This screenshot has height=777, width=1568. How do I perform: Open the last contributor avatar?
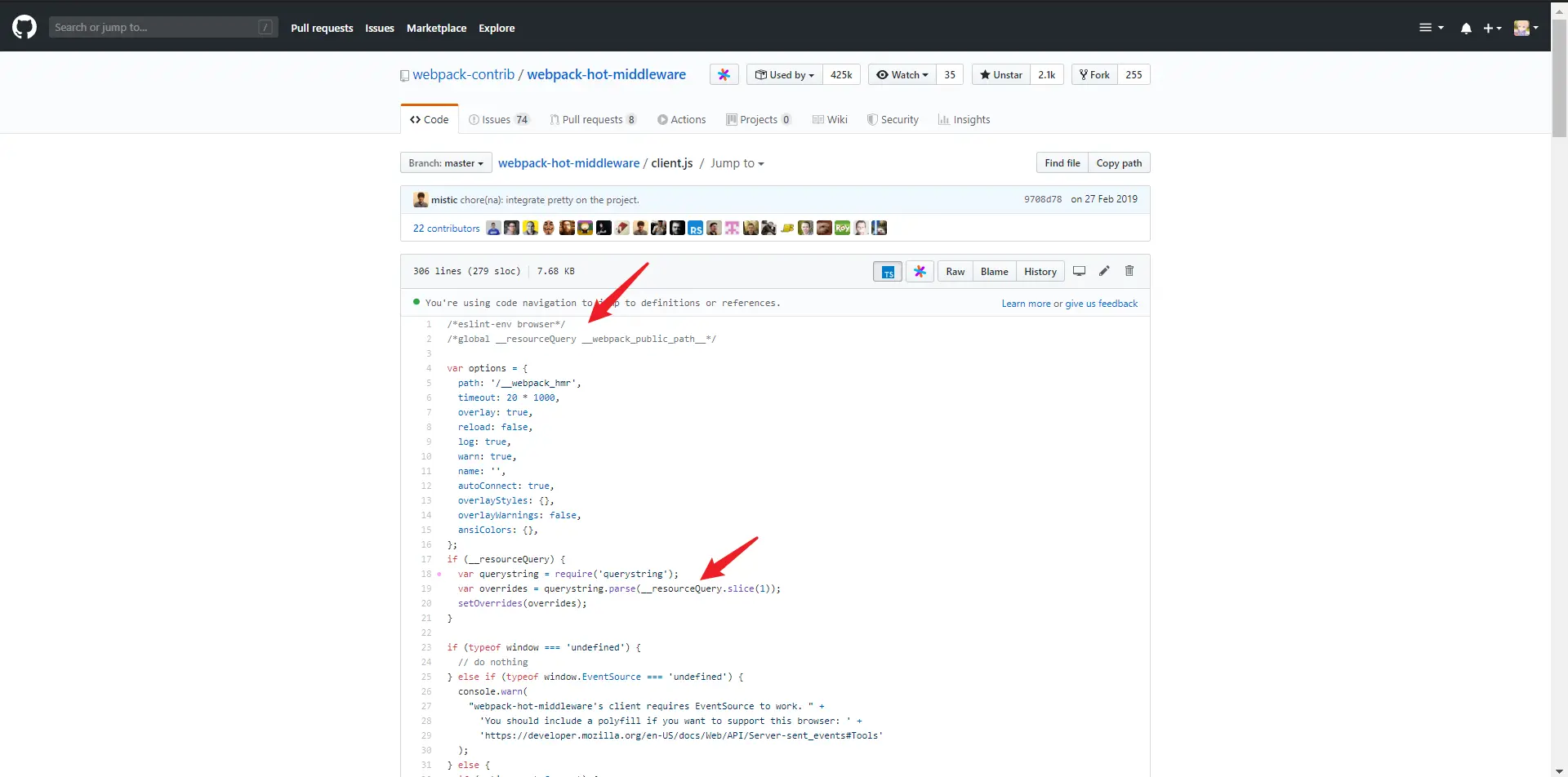pyautogui.click(x=880, y=228)
